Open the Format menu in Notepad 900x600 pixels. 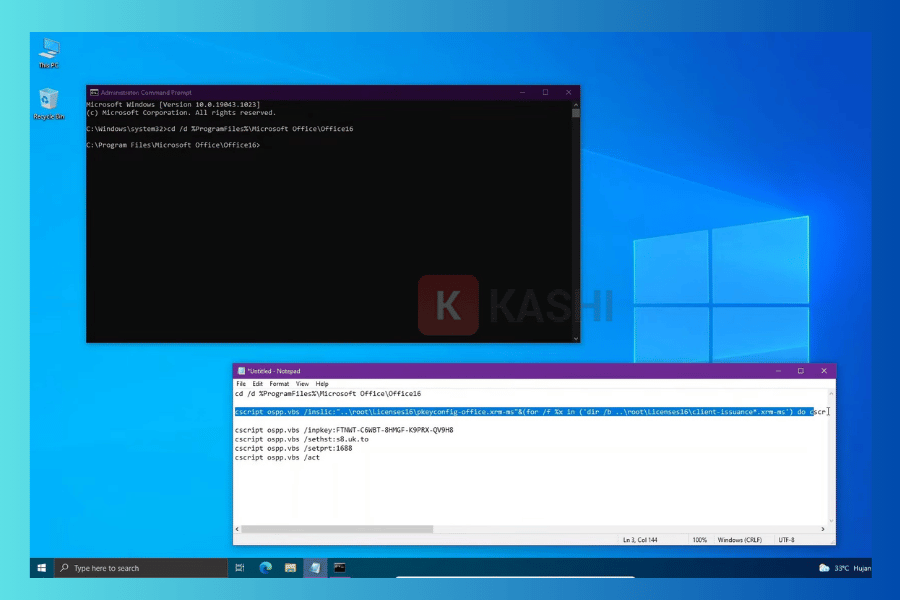[x=279, y=384]
